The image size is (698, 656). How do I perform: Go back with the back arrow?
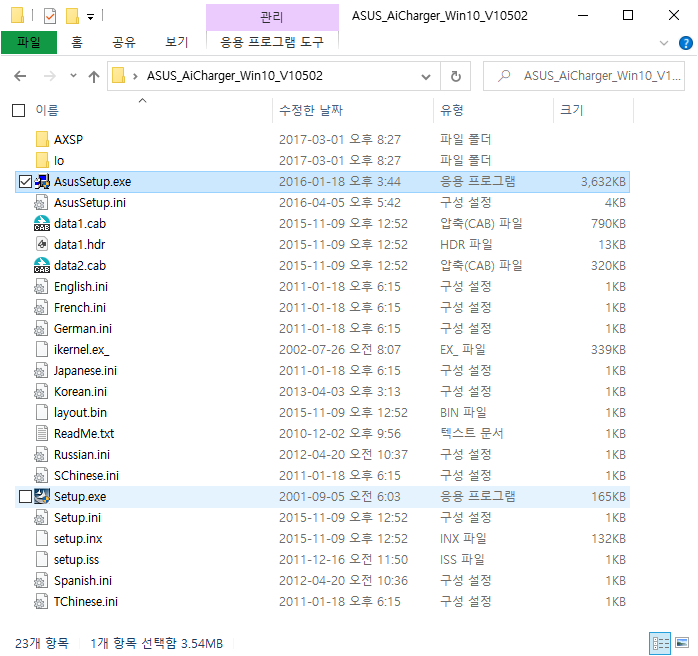coord(20,76)
